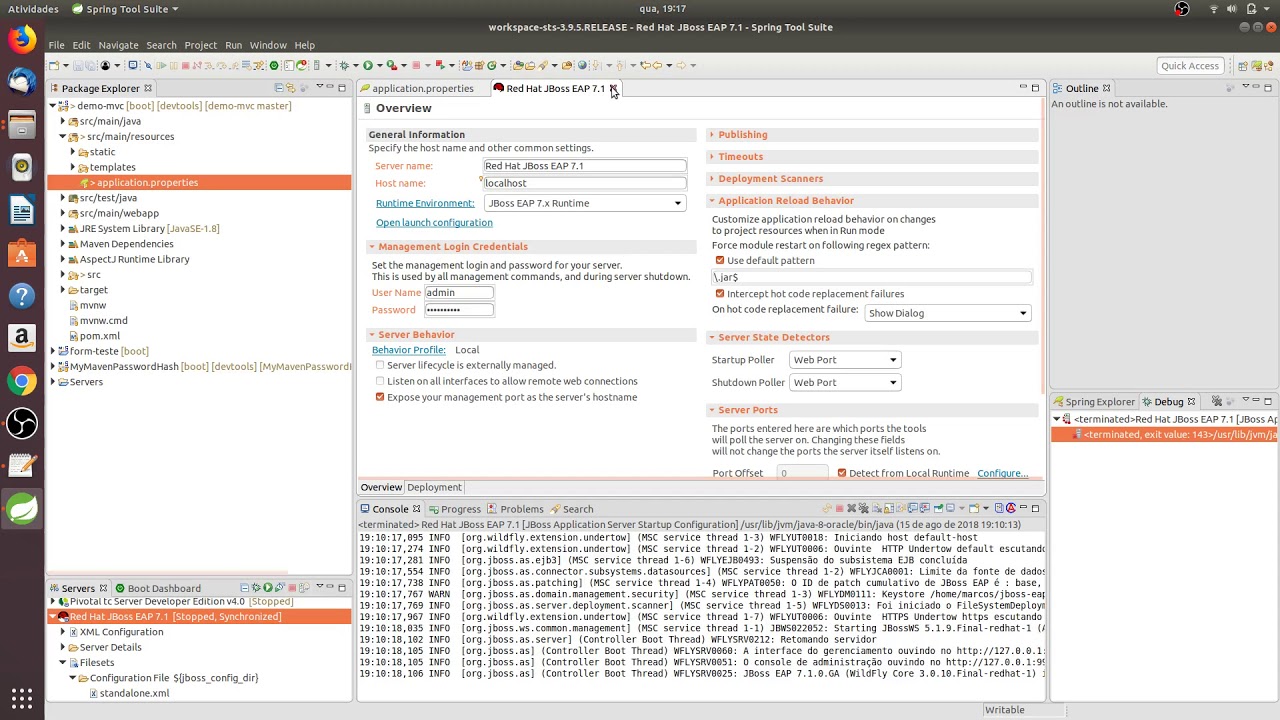Viewport: 1280px width, 720px height.
Task: Open the Help dock icon
Action: point(22,296)
